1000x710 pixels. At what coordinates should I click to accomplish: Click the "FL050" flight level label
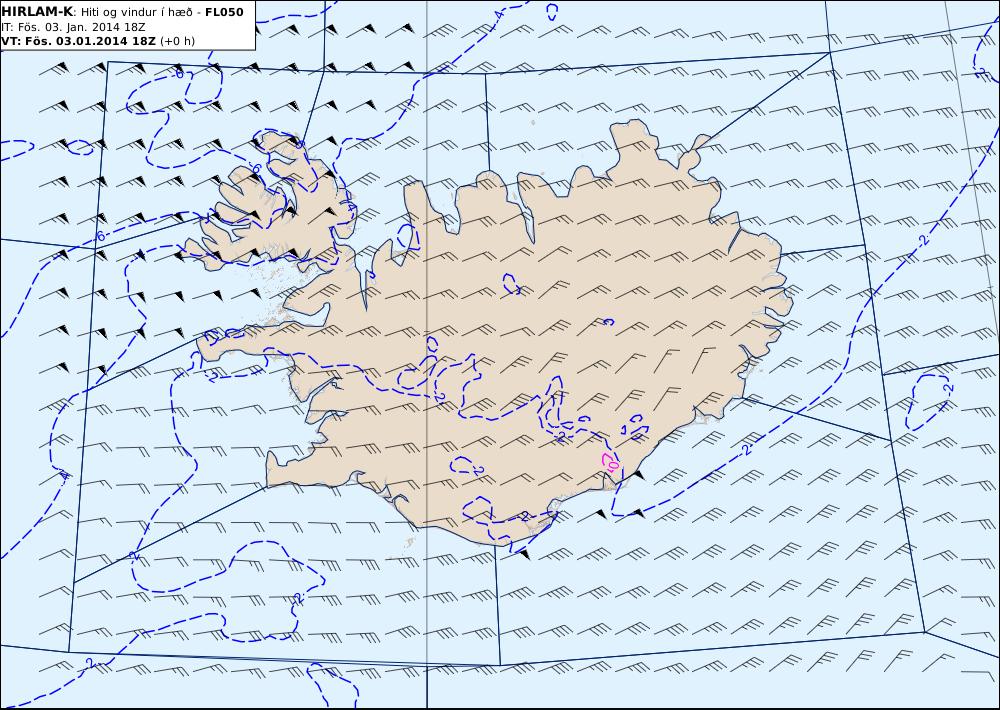[x=224, y=11]
